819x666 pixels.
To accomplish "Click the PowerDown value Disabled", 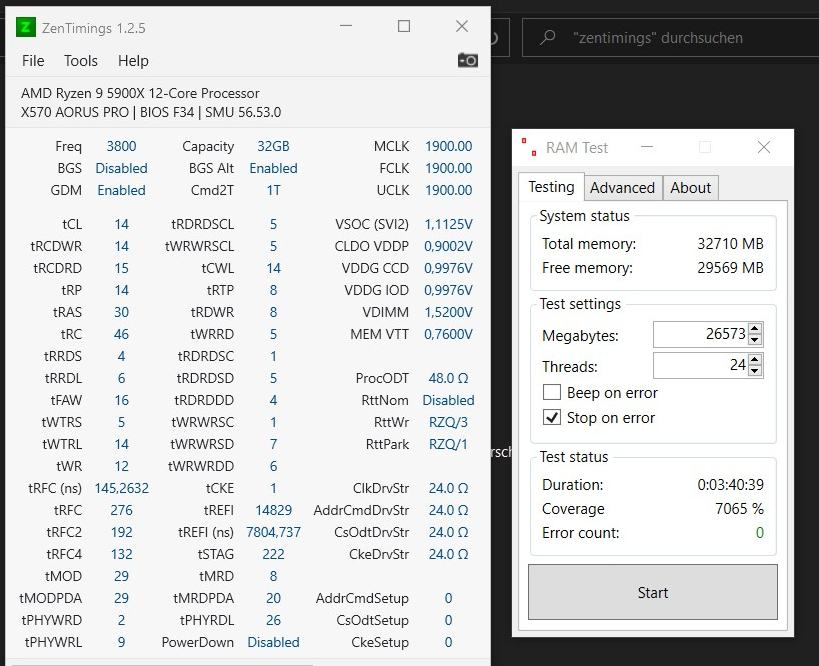I will [x=273, y=642].
